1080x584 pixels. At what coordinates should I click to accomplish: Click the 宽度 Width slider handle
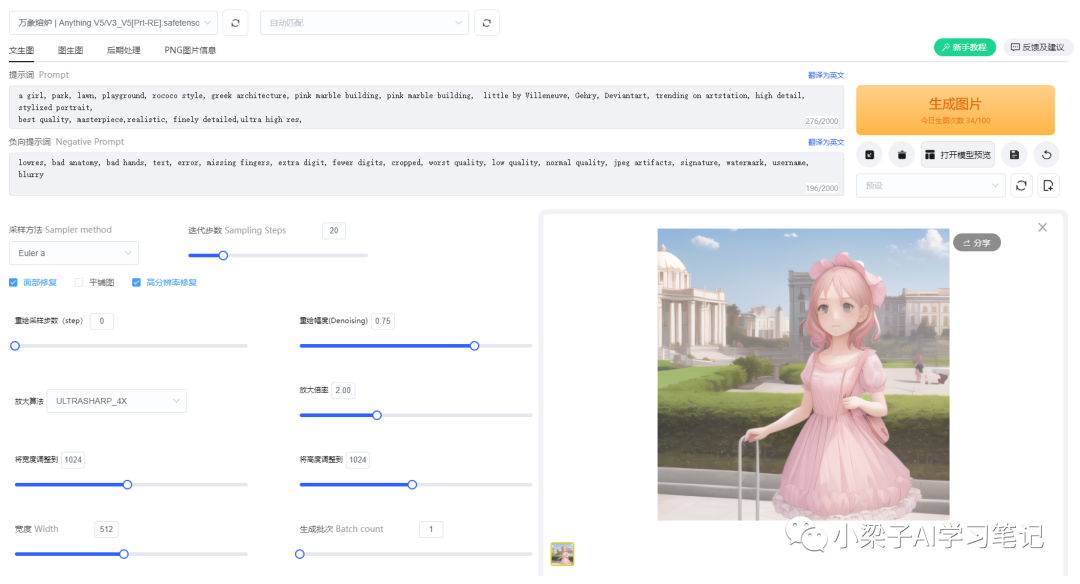click(124, 554)
